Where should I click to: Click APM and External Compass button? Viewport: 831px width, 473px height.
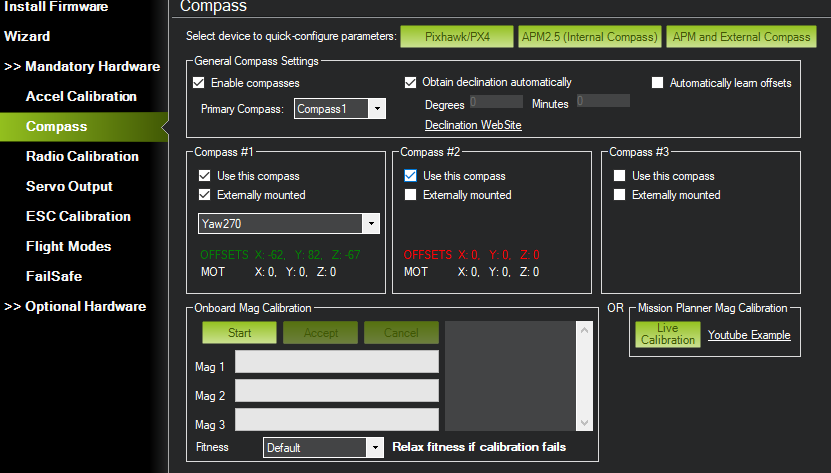[741, 37]
